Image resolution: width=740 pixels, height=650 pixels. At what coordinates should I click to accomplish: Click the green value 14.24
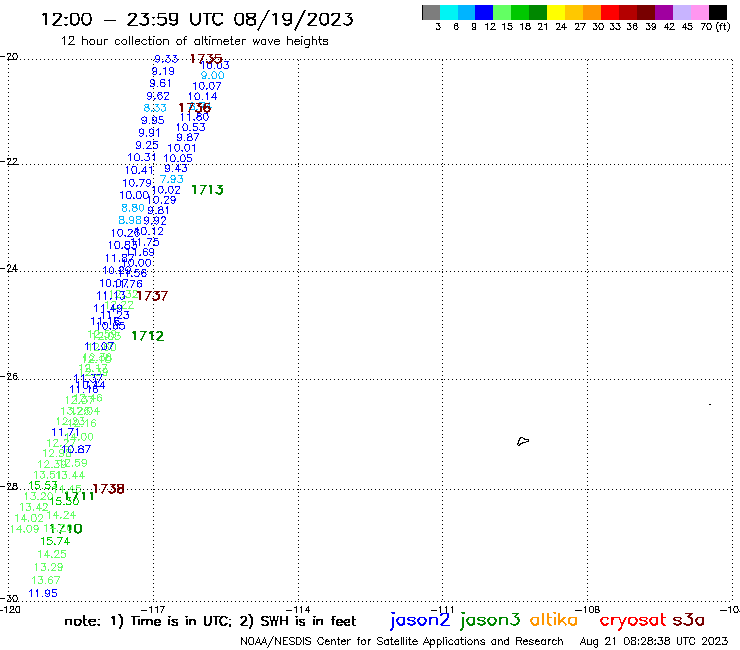[x=61, y=515]
